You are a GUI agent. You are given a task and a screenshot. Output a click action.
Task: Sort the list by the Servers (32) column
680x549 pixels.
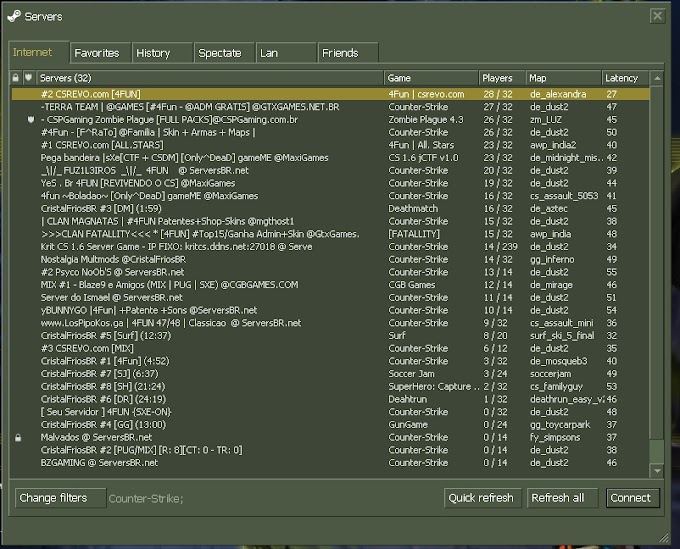pos(210,78)
